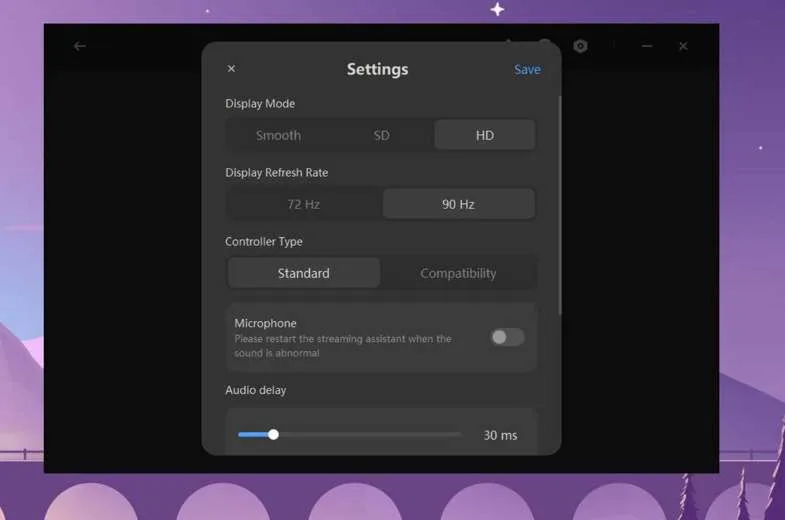Toggle the Microphone switch
This screenshot has width=785, height=520.
click(507, 337)
